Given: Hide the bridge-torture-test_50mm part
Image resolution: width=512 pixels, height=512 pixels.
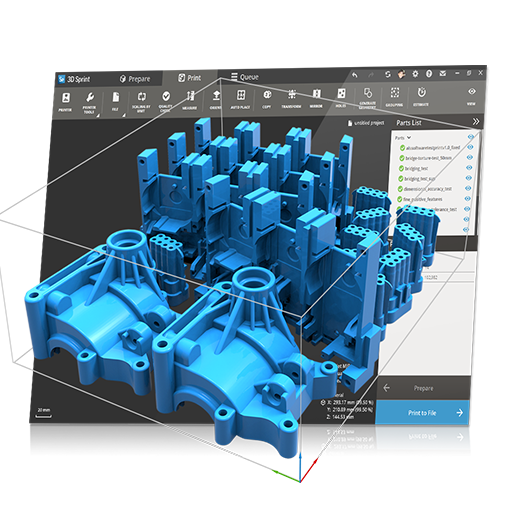Looking at the screenshot, I should pyautogui.click(x=469, y=157).
